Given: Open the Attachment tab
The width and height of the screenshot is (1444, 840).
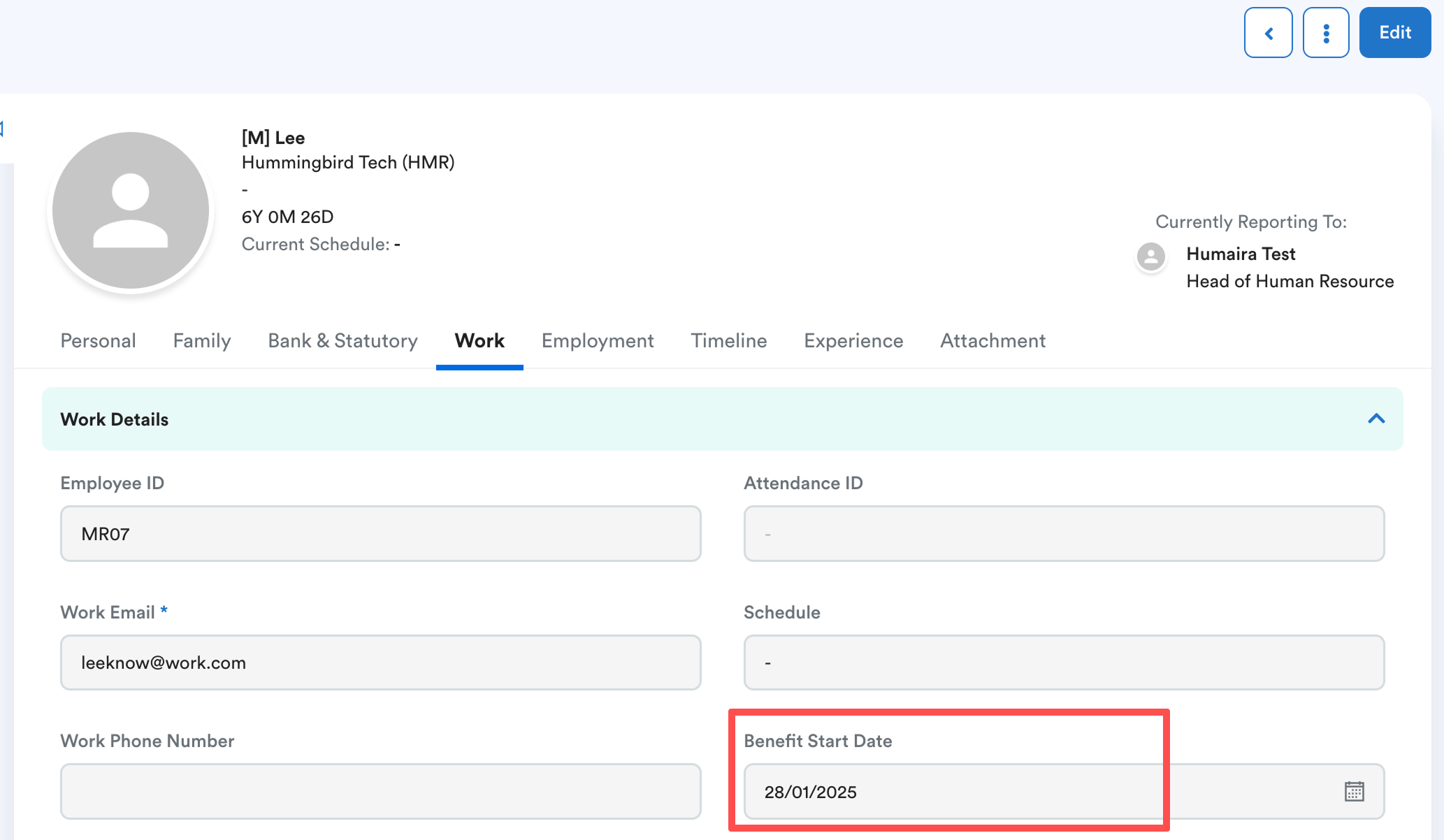Looking at the screenshot, I should [992, 340].
